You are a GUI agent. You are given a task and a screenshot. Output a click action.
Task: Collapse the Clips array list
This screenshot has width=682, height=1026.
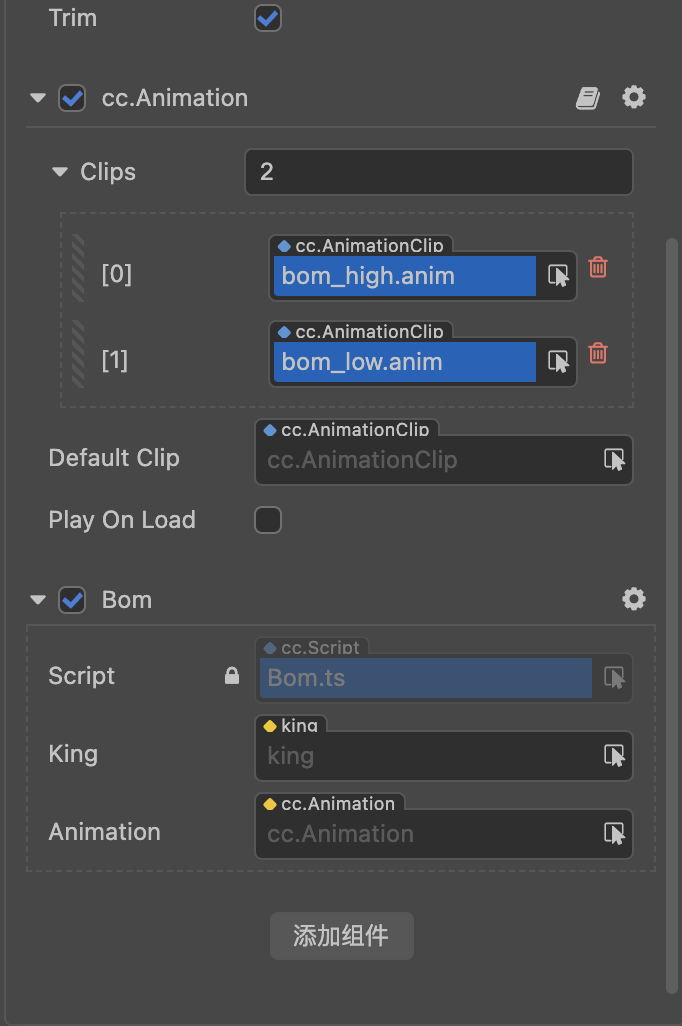(x=60, y=172)
